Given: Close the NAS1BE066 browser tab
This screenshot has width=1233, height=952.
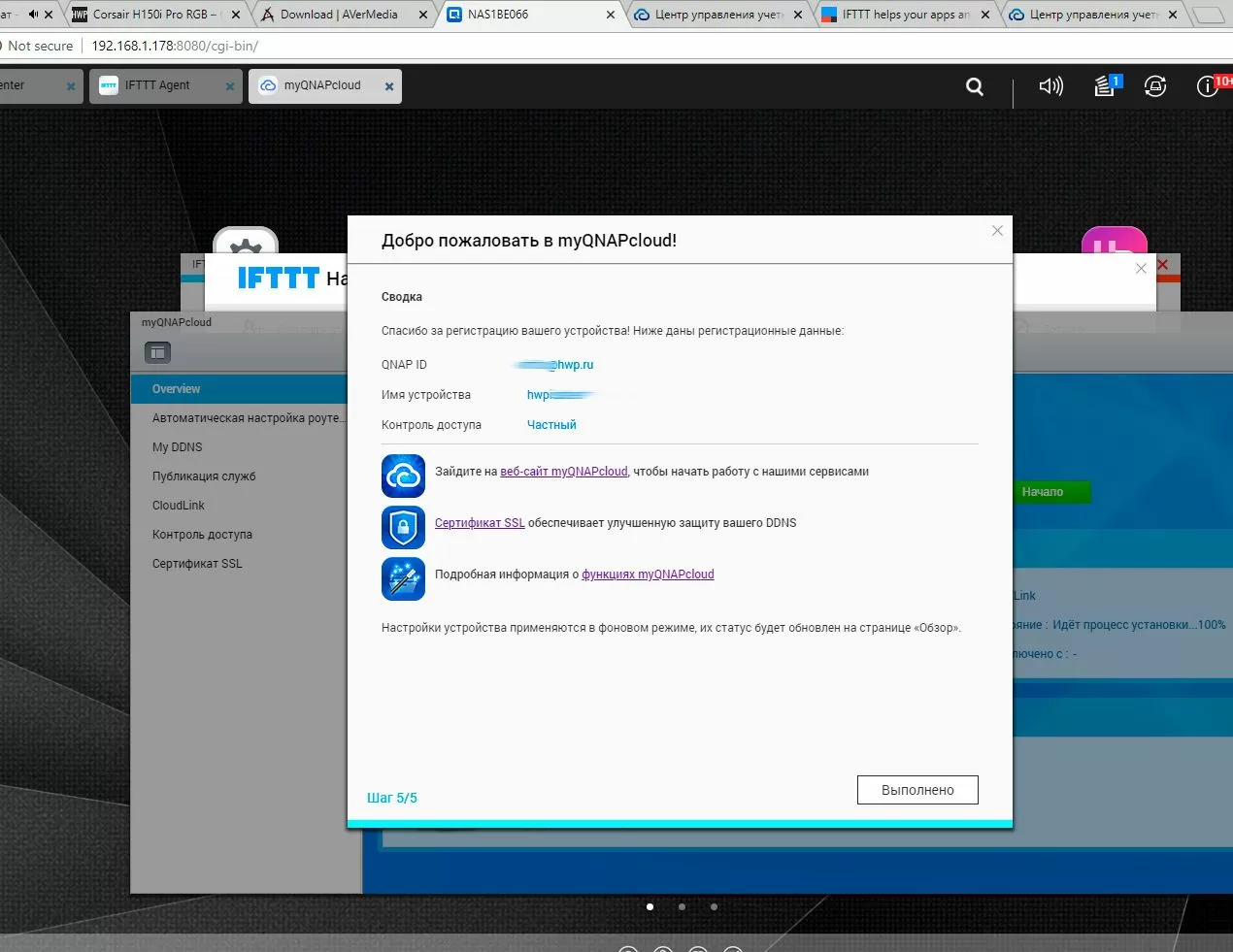Looking at the screenshot, I should click(x=610, y=15).
